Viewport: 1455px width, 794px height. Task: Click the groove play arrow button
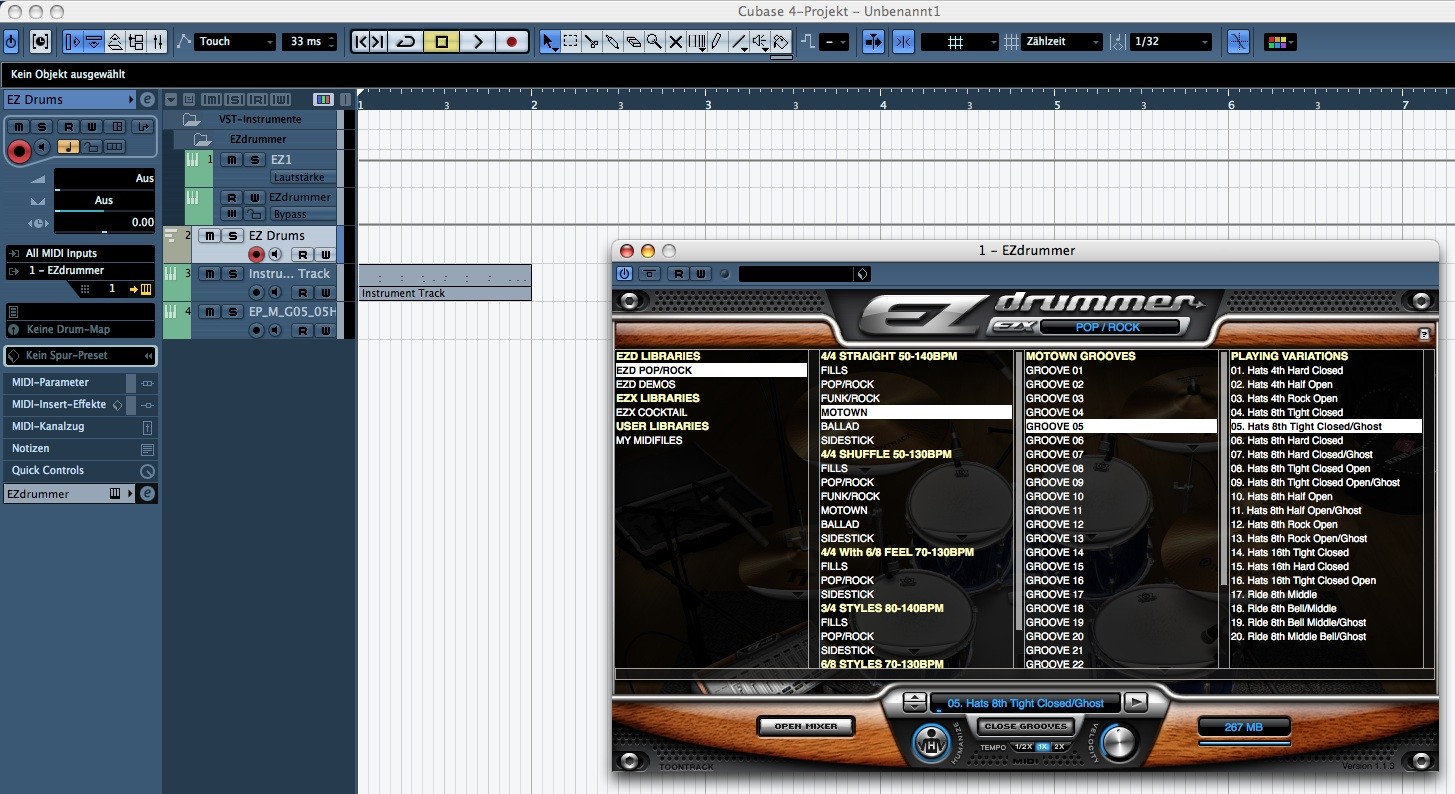1135,702
